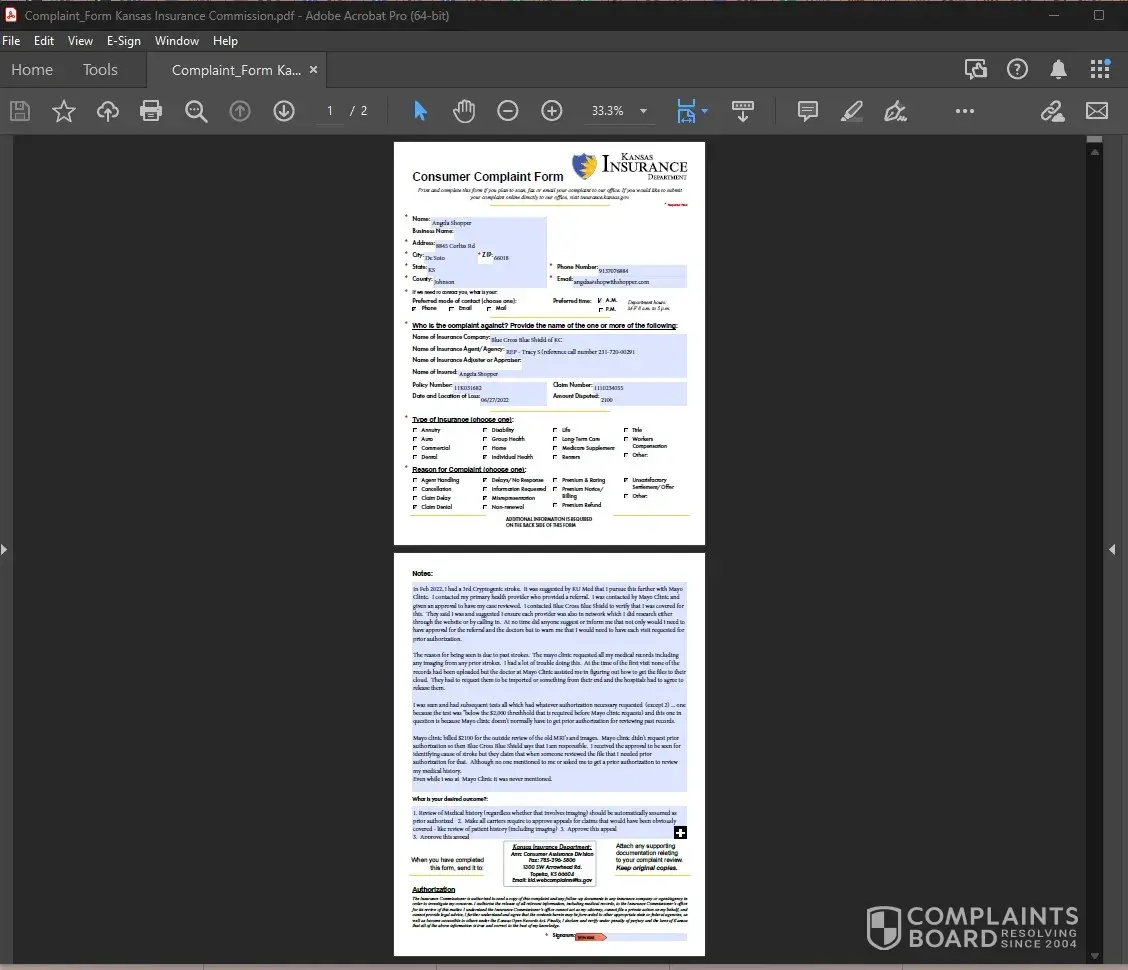1128x970 pixels.
Task: Check the Email contact mode checkbox
Action: point(452,309)
